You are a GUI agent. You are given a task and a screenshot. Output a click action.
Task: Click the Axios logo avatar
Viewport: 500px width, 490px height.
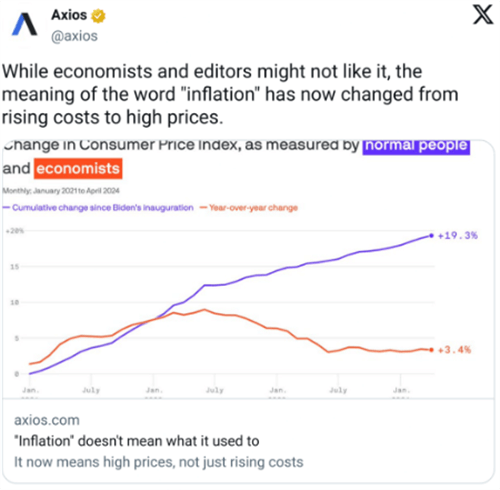coord(24,24)
